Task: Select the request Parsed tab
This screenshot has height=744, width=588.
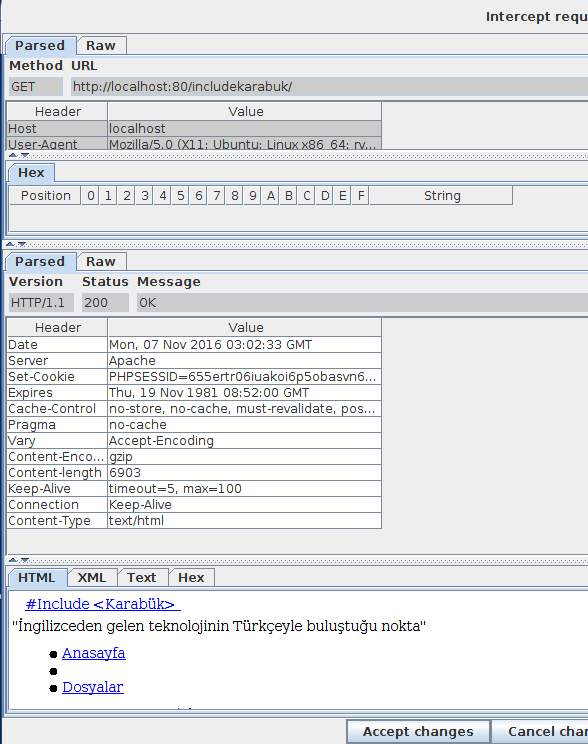Action: click(40, 46)
